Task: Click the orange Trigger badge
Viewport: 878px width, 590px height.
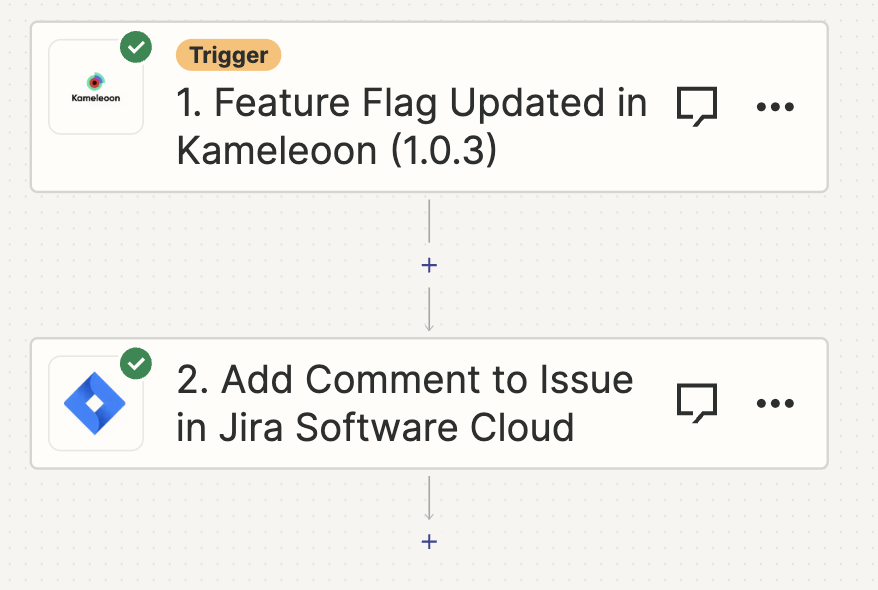Action: [x=228, y=55]
